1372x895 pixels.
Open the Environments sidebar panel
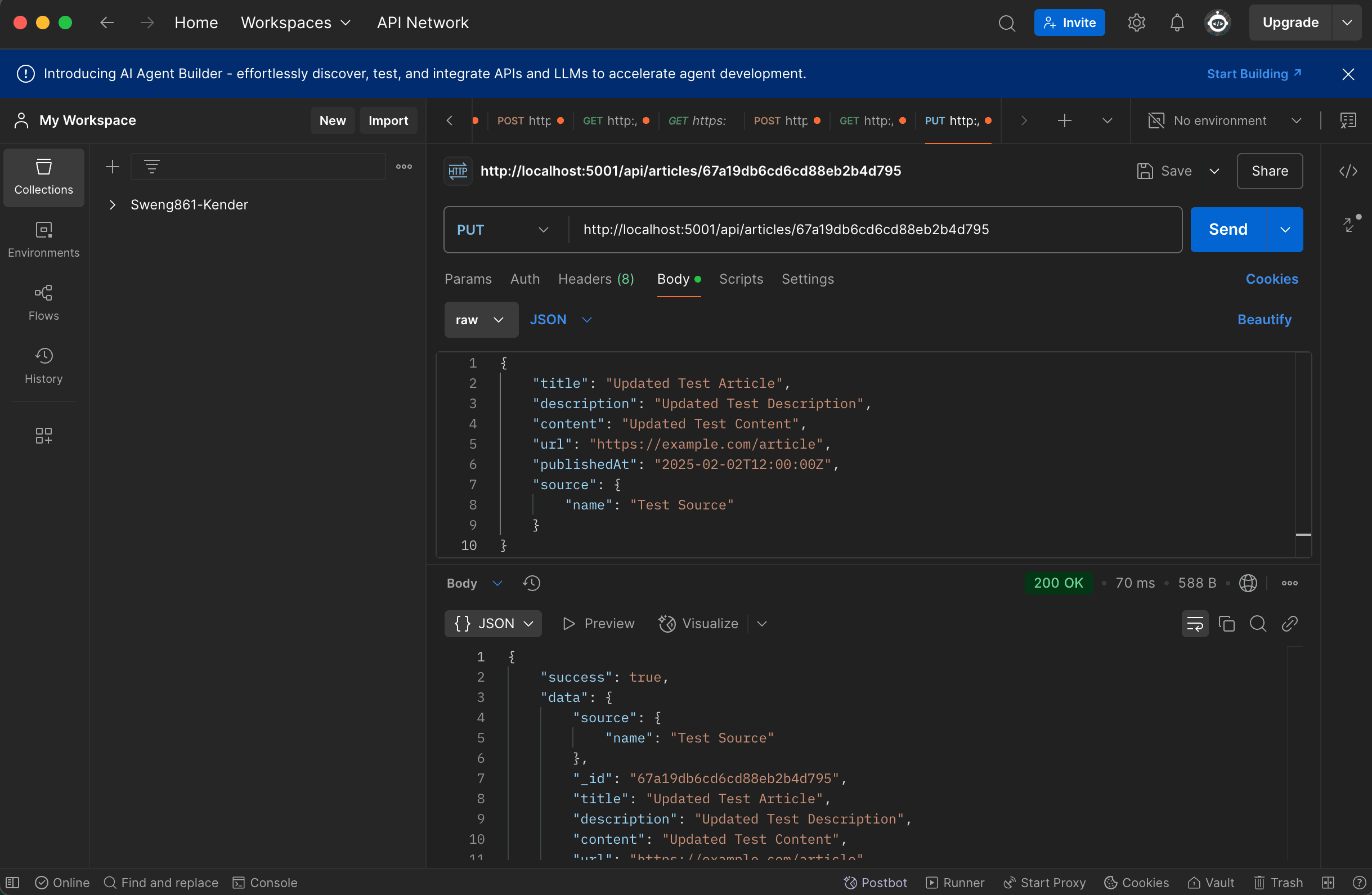click(44, 240)
